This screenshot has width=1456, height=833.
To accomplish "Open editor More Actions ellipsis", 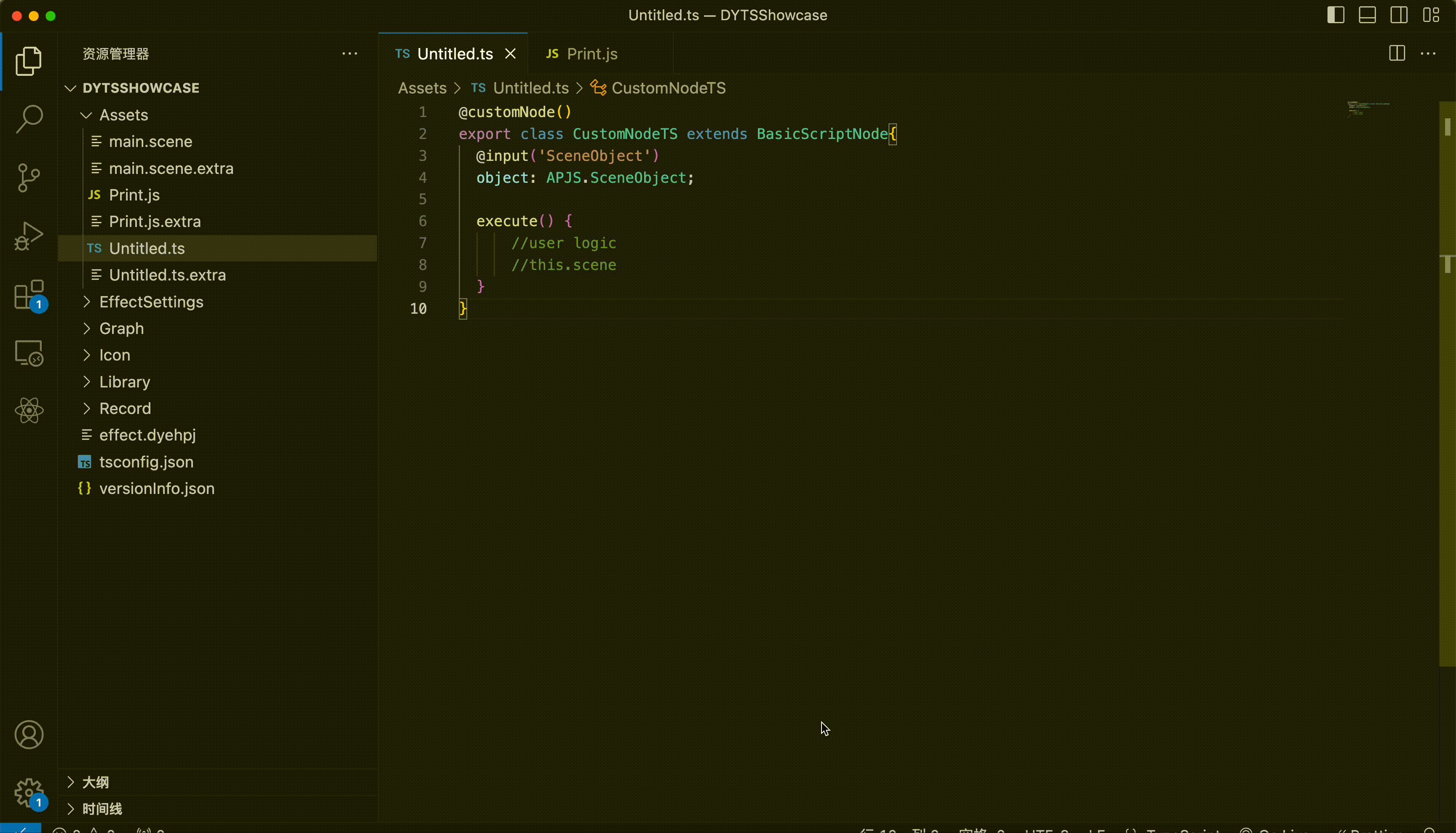I will 1428,53.
